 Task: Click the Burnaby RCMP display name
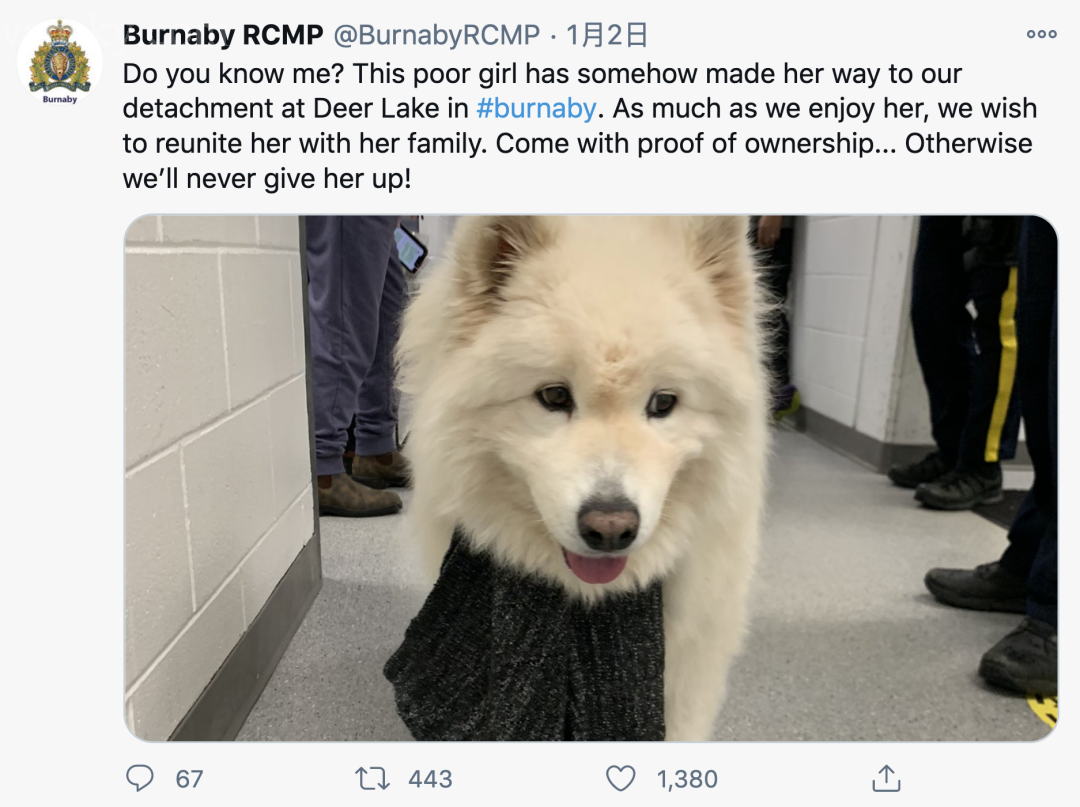tap(222, 34)
